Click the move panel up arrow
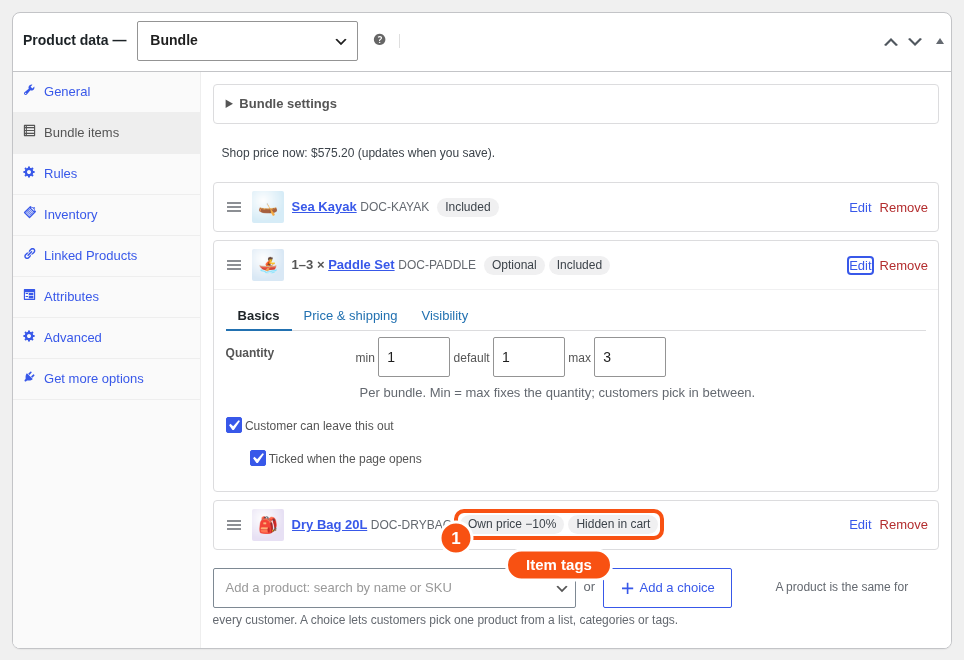Screen dimensions: 964x661 coord(890,42)
